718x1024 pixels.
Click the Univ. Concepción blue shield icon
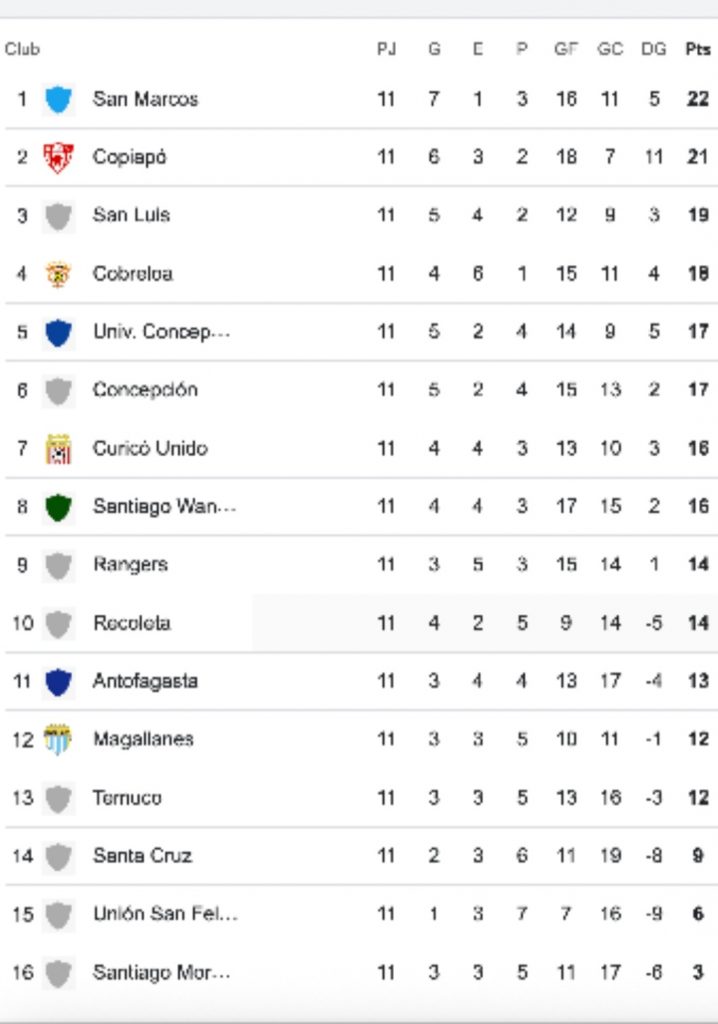tap(58, 332)
